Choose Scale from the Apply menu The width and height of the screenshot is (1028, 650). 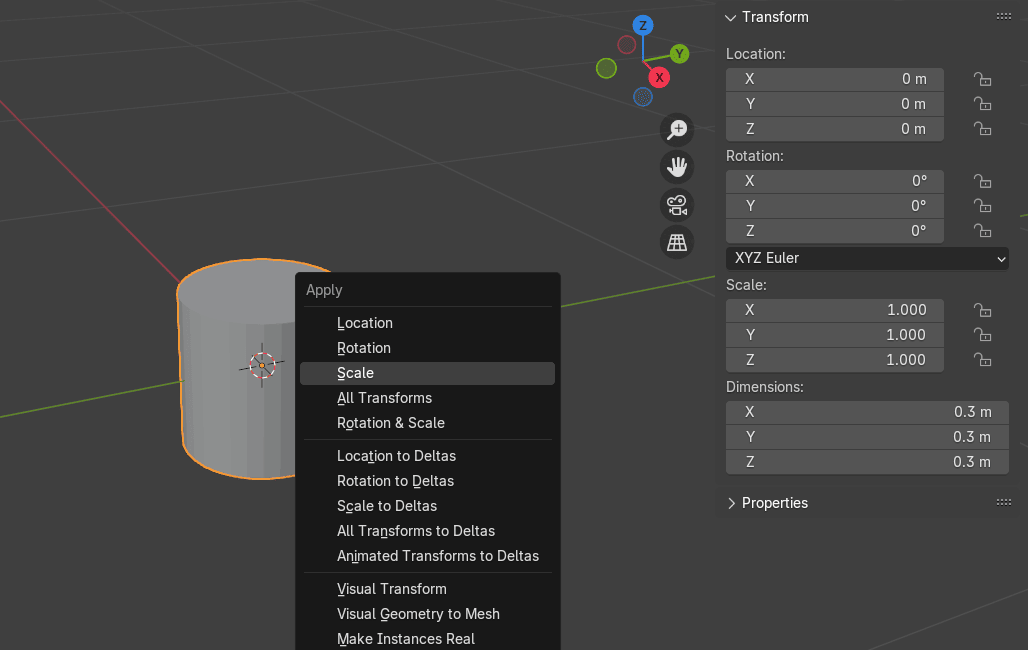[x=355, y=373]
